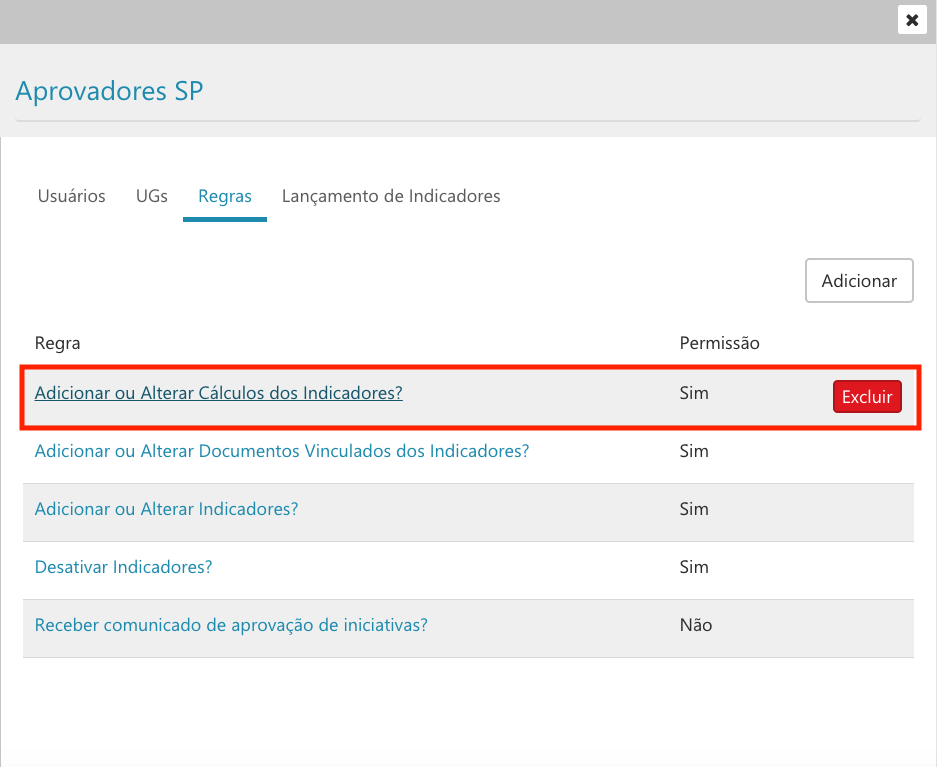Click Sim permission for Documentos Vinculados rule
This screenshot has height=767, width=937.
tap(694, 451)
